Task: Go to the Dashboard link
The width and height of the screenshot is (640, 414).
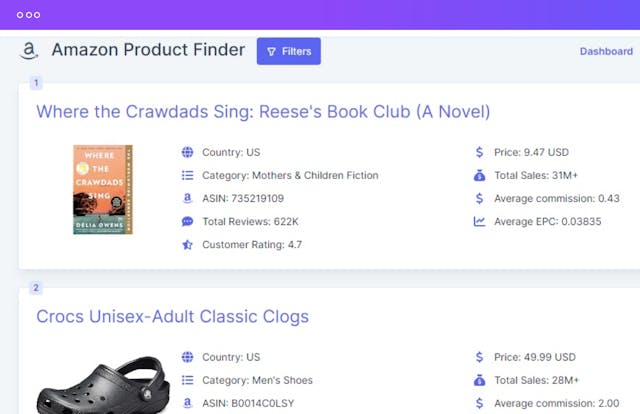Action: [x=606, y=51]
